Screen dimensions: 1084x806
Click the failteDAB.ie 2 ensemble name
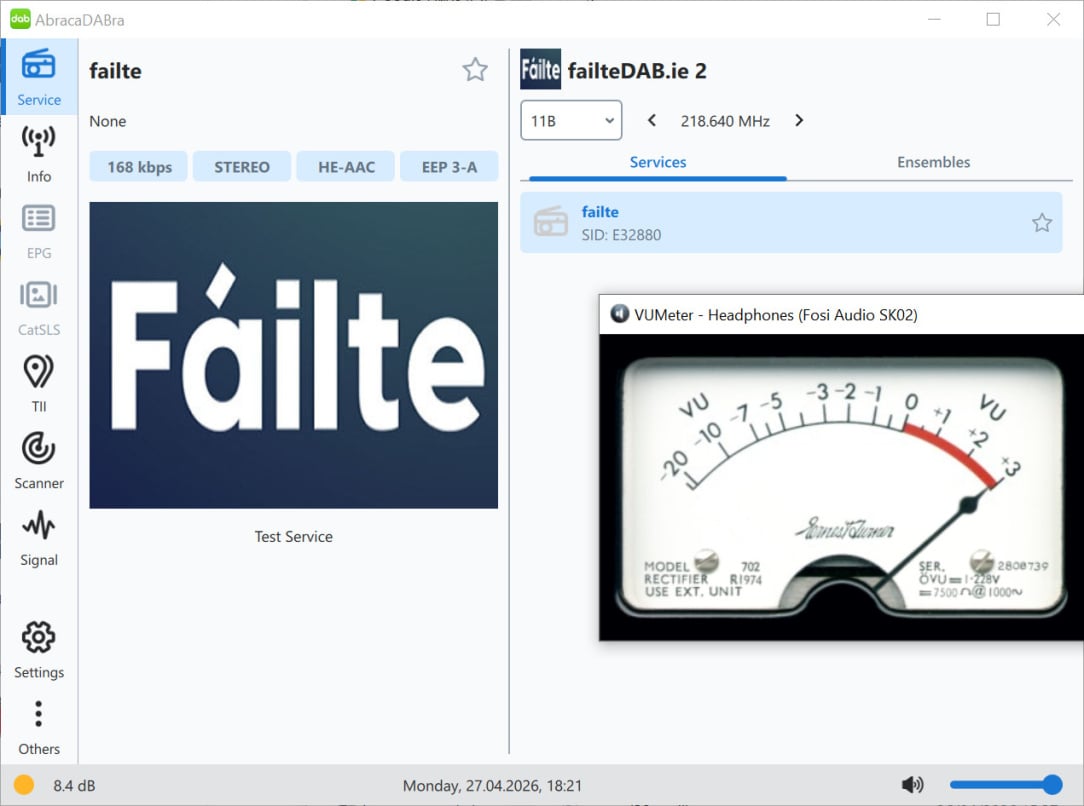pyautogui.click(x=637, y=71)
